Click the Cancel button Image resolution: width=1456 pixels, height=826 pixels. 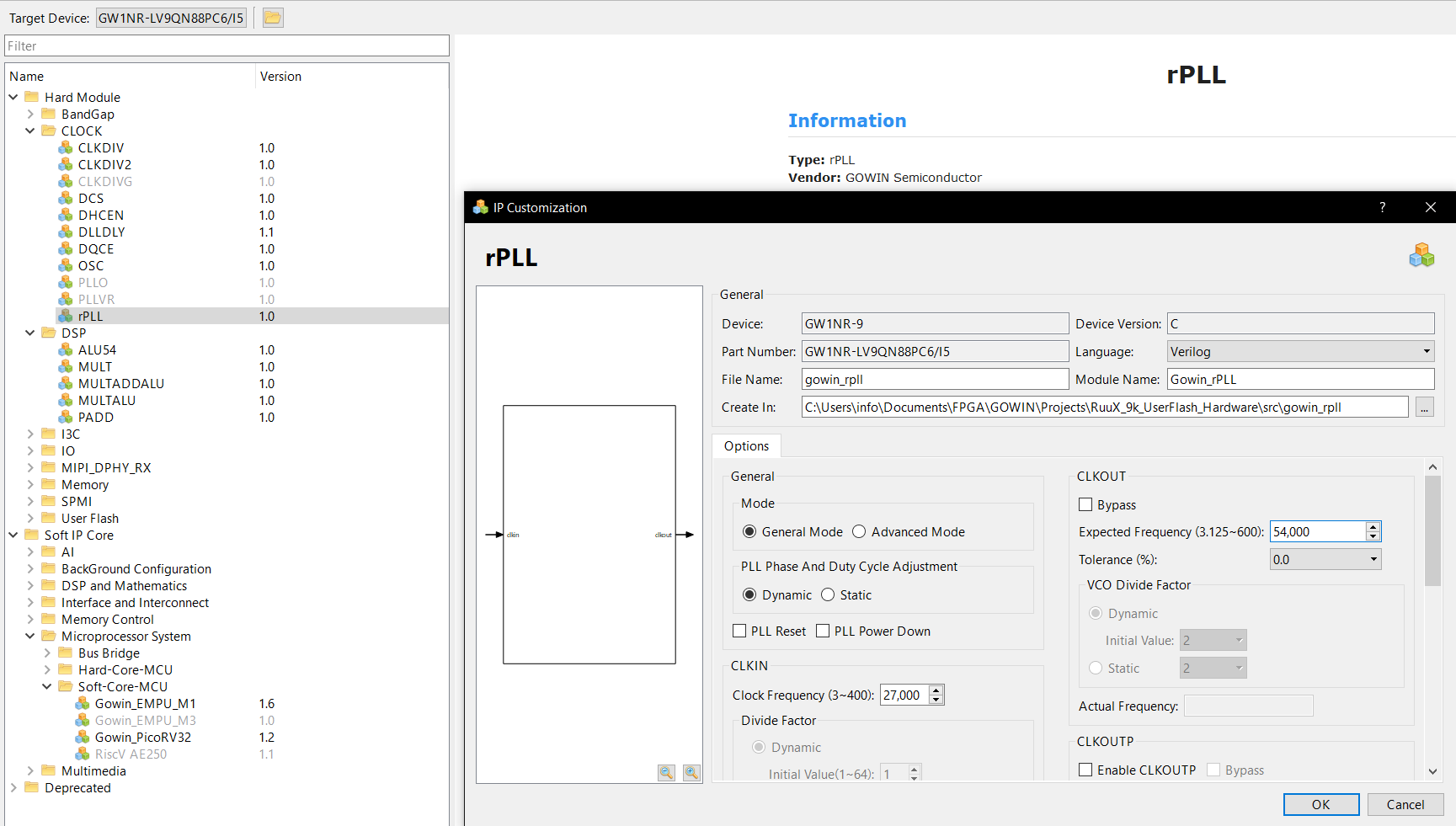coord(1405,804)
